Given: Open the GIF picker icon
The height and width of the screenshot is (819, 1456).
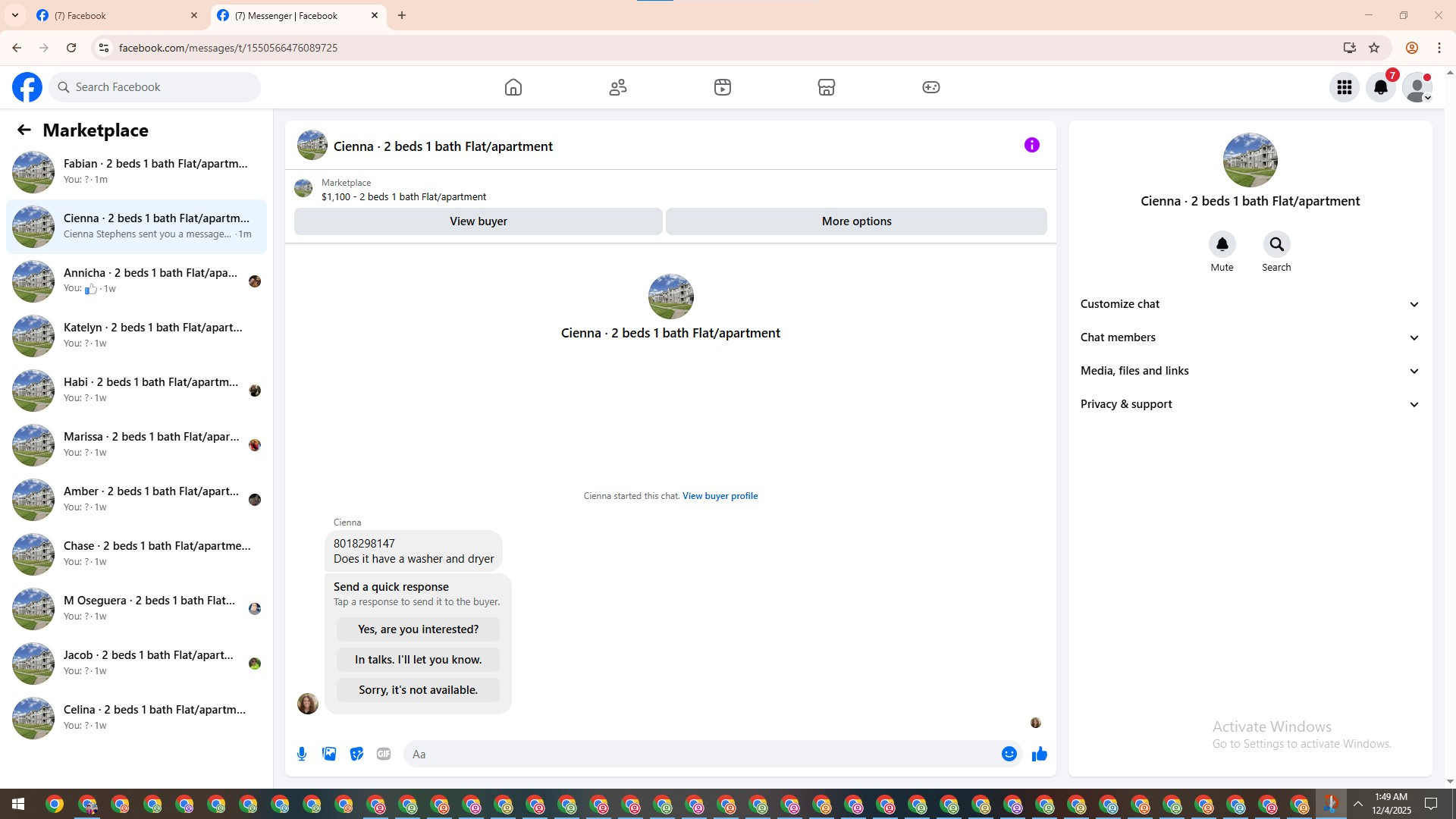Looking at the screenshot, I should (384, 754).
